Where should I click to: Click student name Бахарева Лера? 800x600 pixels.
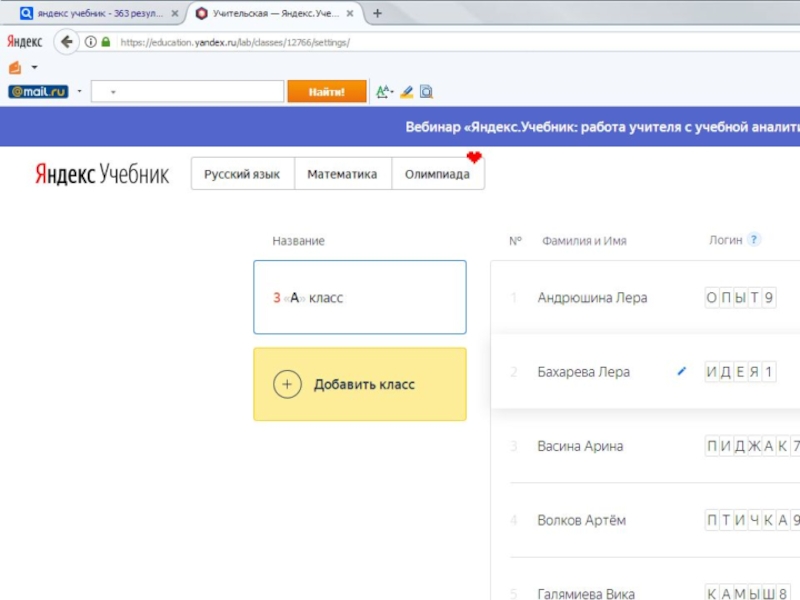[x=584, y=372]
